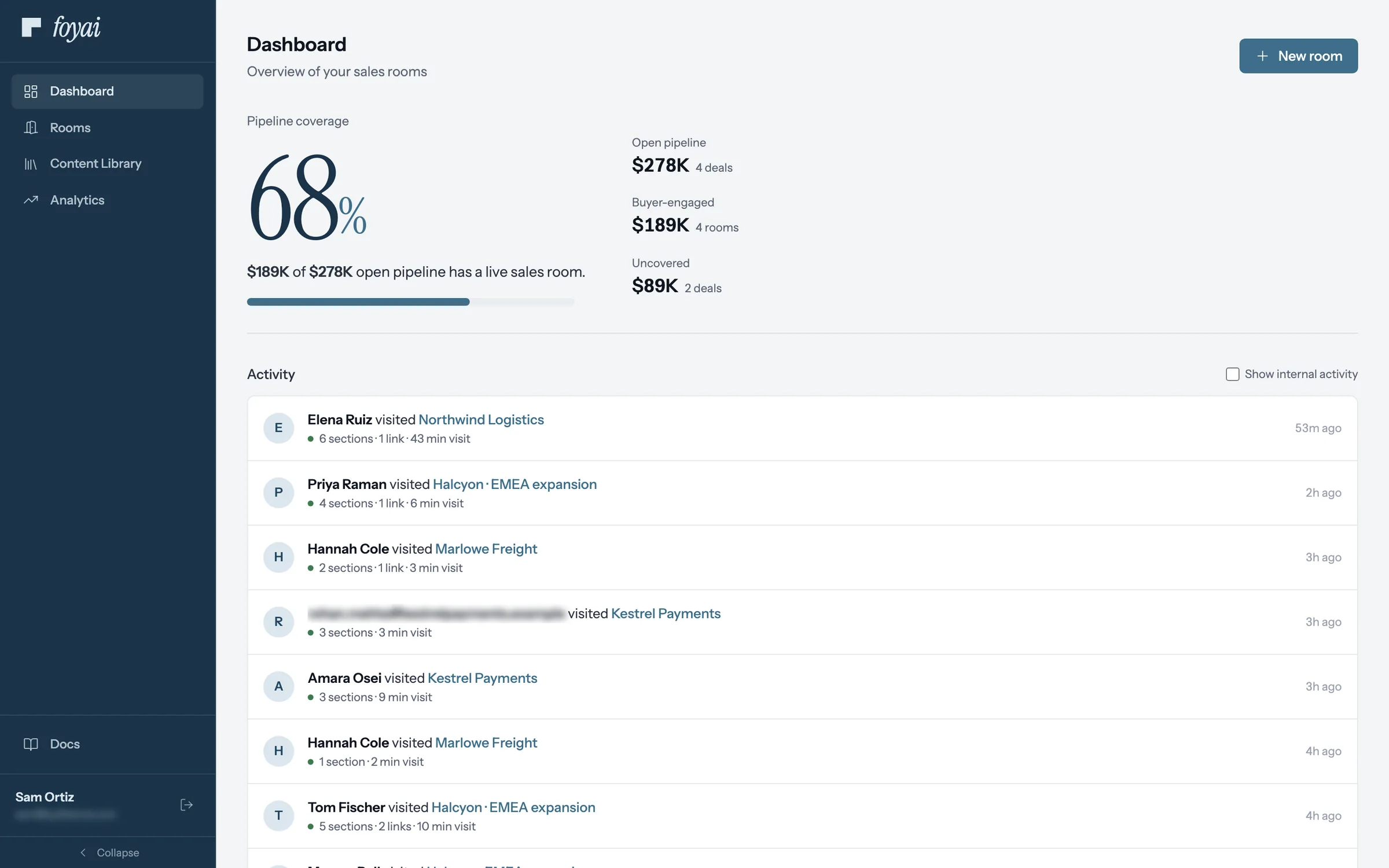Open Halcyon EMEA expansion link in Tom Fischer row
This screenshot has height=868, width=1389.
pos(513,807)
